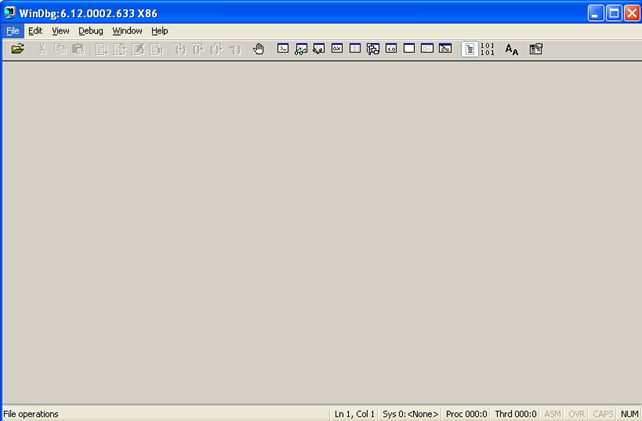This screenshot has width=642, height=421.
Task: Expand the View menu
Action: point(60,31)
